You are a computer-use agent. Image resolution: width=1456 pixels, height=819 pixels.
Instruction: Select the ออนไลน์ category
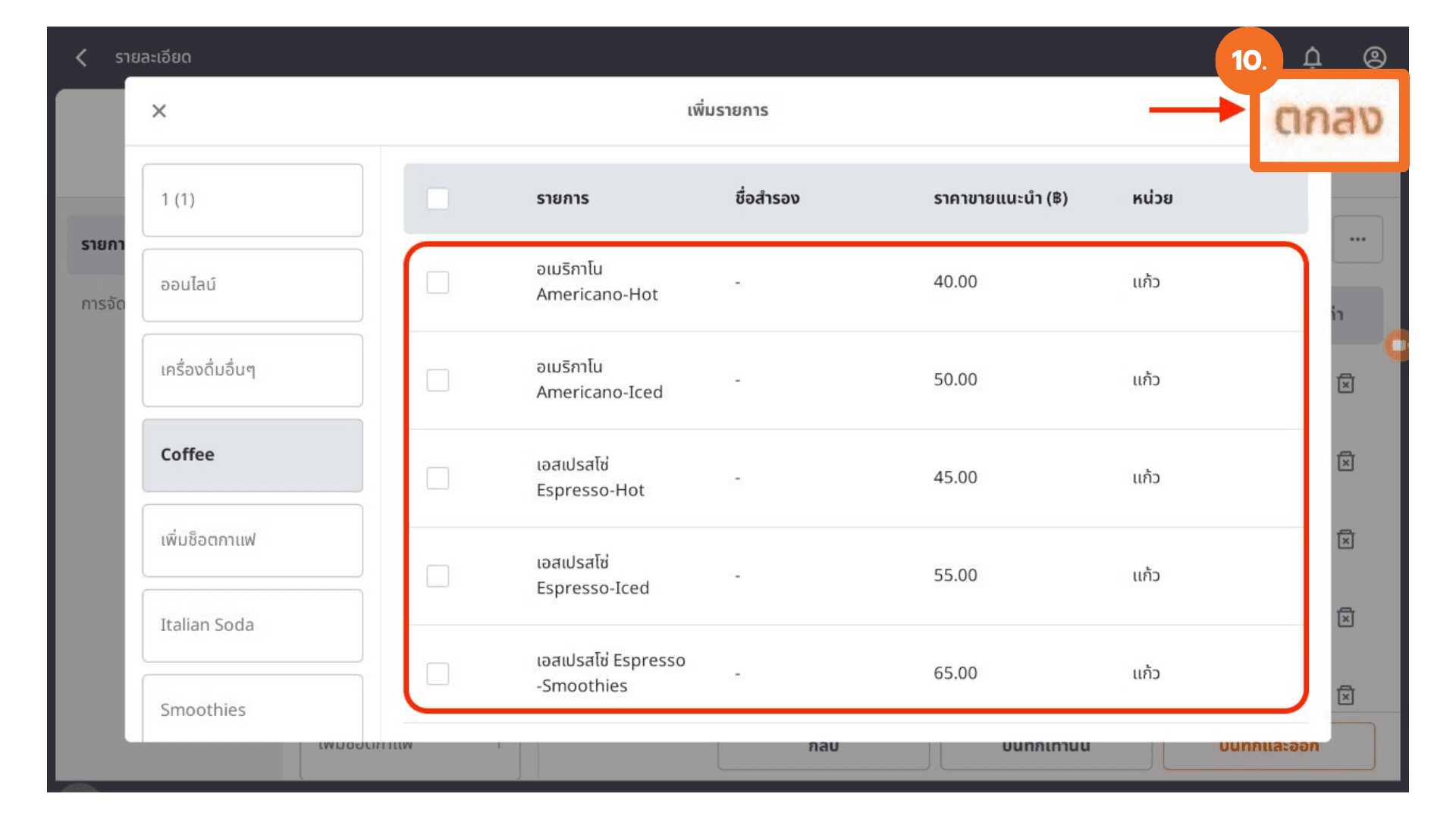click(x=253, y=285)
